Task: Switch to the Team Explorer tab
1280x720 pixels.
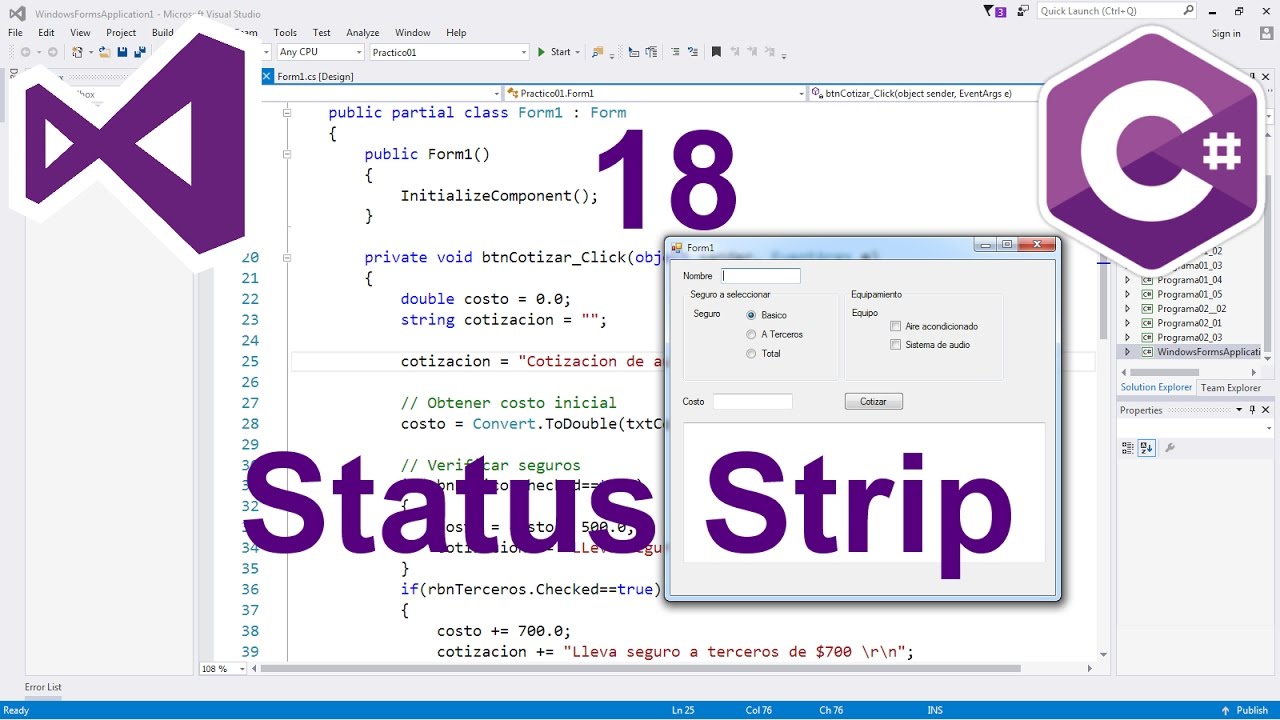Action: (x=1230, y=388)
